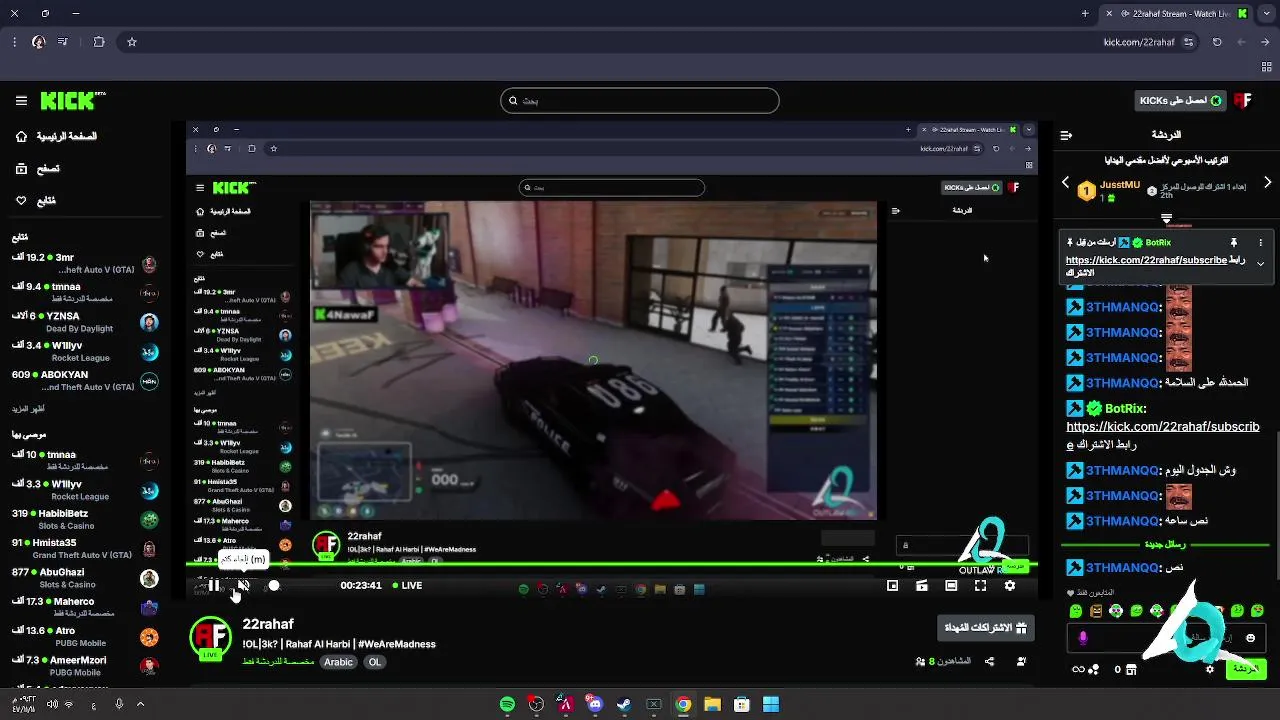Expand pinned message chevron

tap(1260, 264)
